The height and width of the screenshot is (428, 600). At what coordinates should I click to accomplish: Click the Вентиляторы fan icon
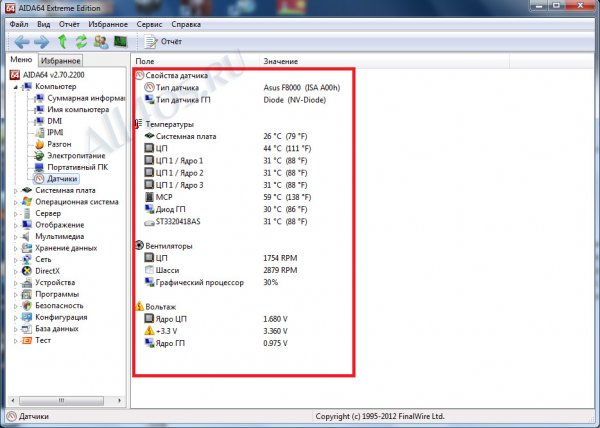139,245
